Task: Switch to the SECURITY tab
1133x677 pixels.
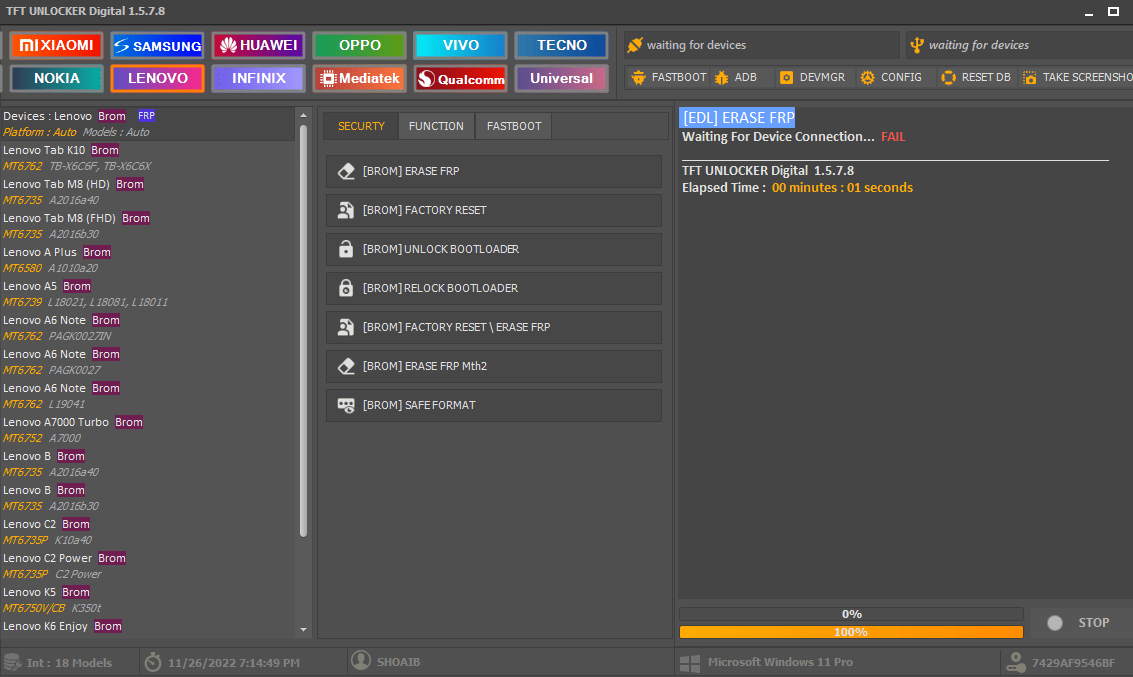Action: [x=361, y=126]
